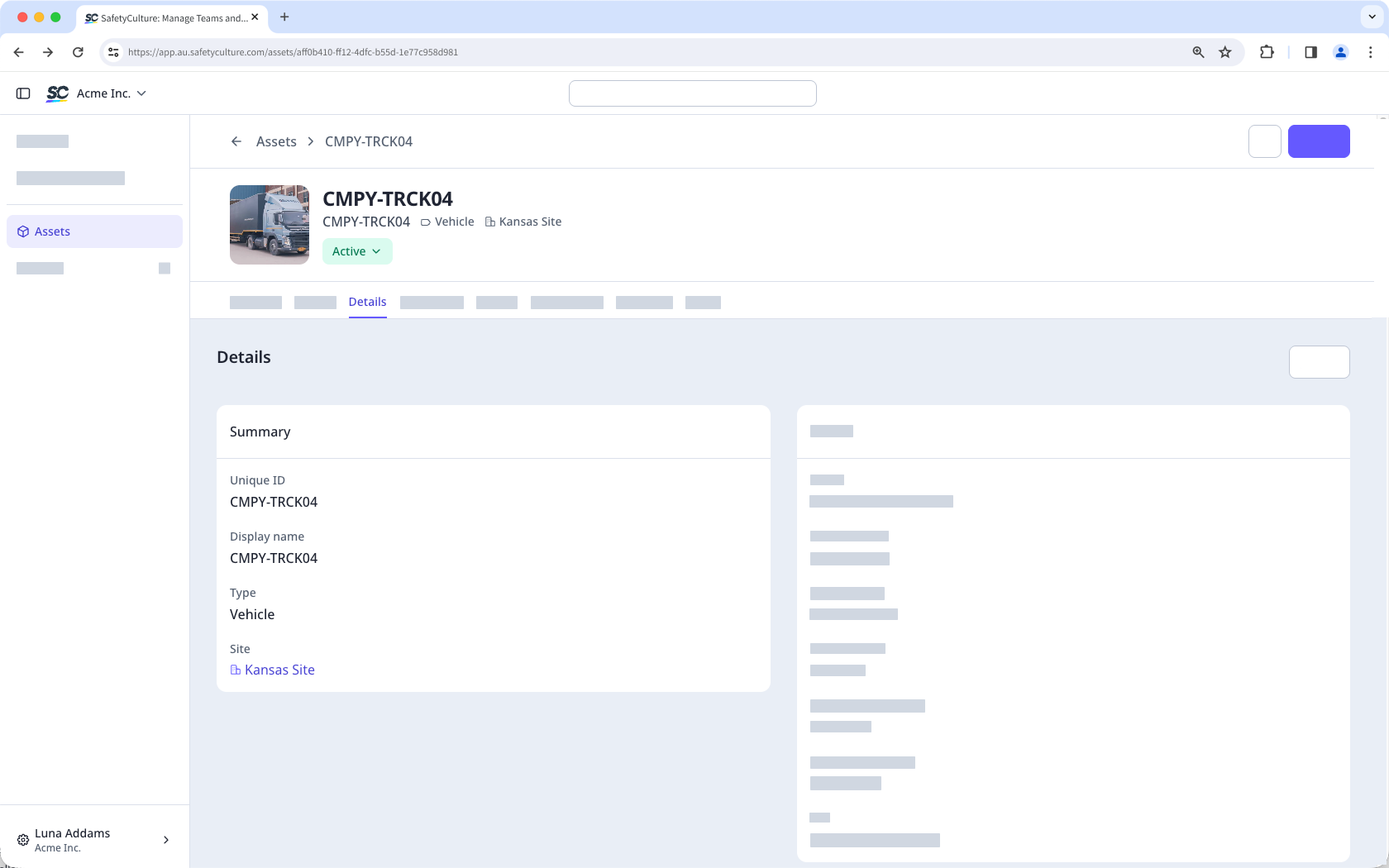The height and width of the screenshot is (868, 1389).
Task: Open the Acme Inc. organization switcher
Action: (x=112, y=93)
